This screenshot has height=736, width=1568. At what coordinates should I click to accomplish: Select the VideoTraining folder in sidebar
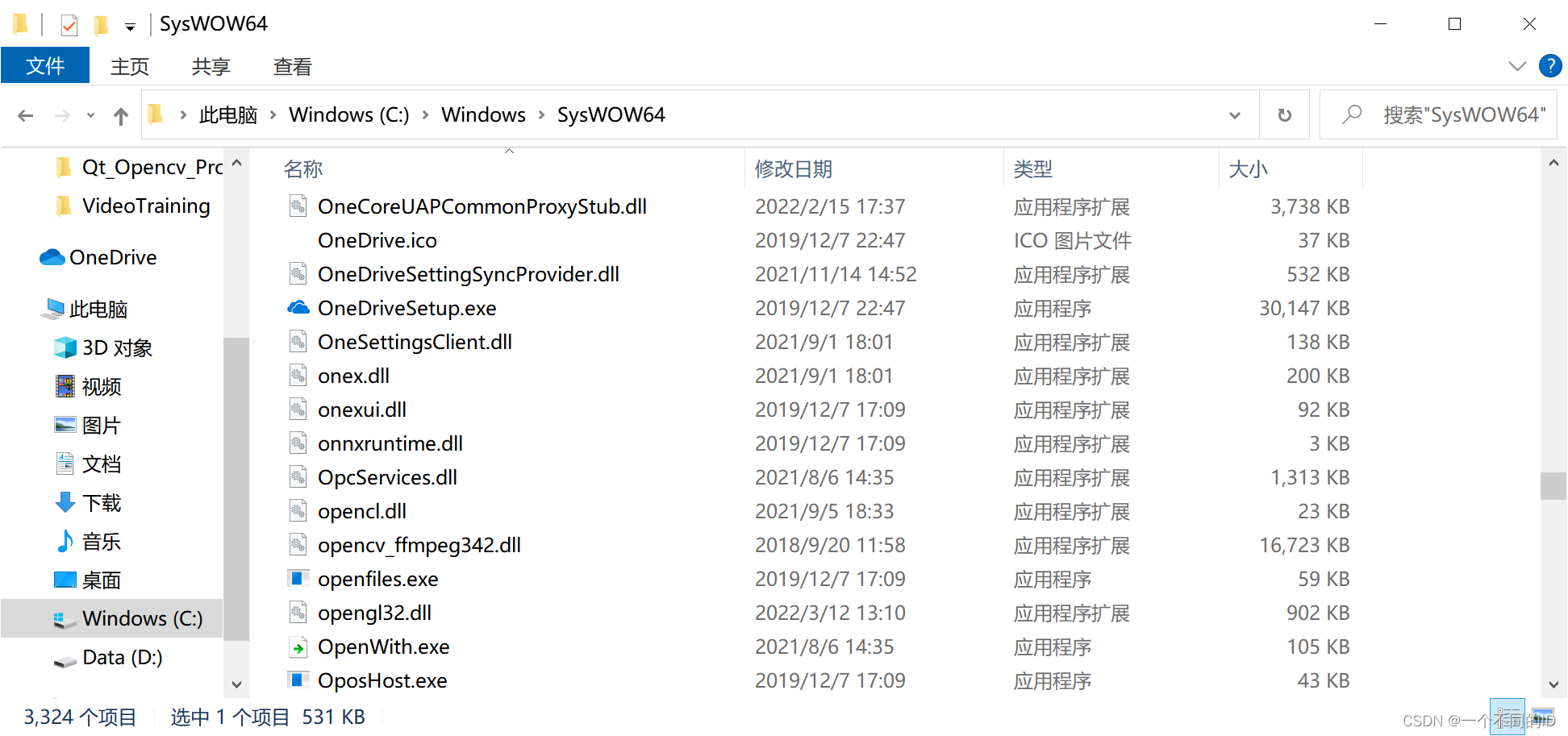133,206
